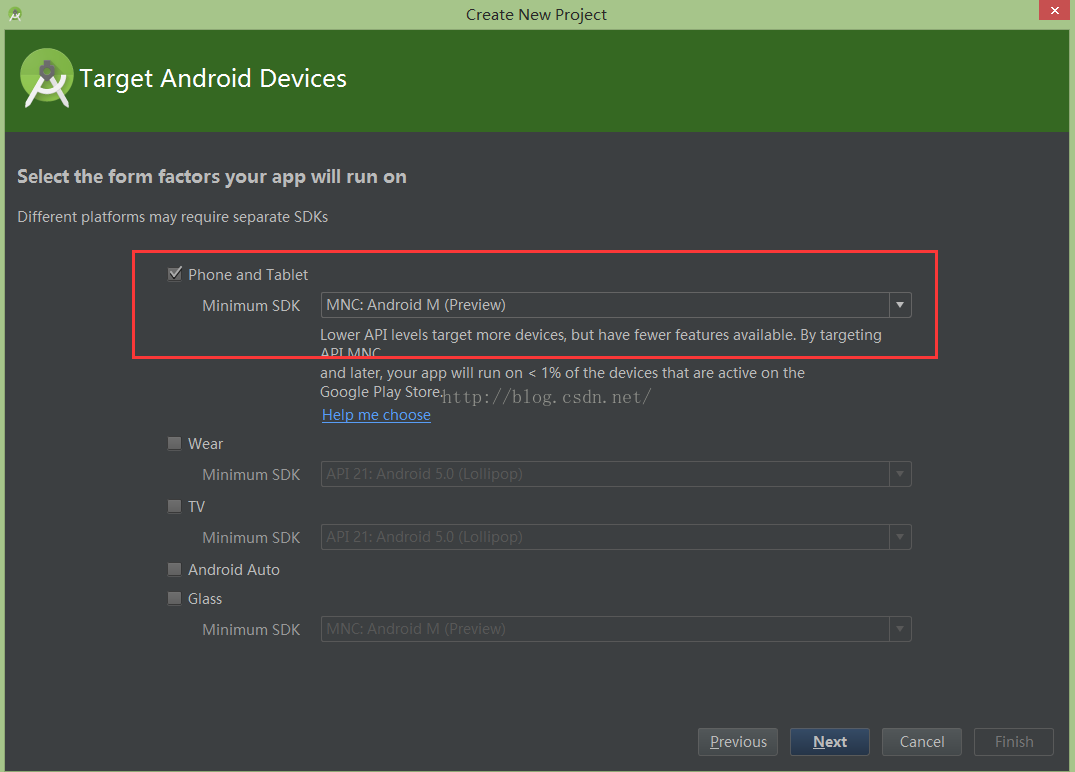Proceed with the Next button

pos(830,742)
